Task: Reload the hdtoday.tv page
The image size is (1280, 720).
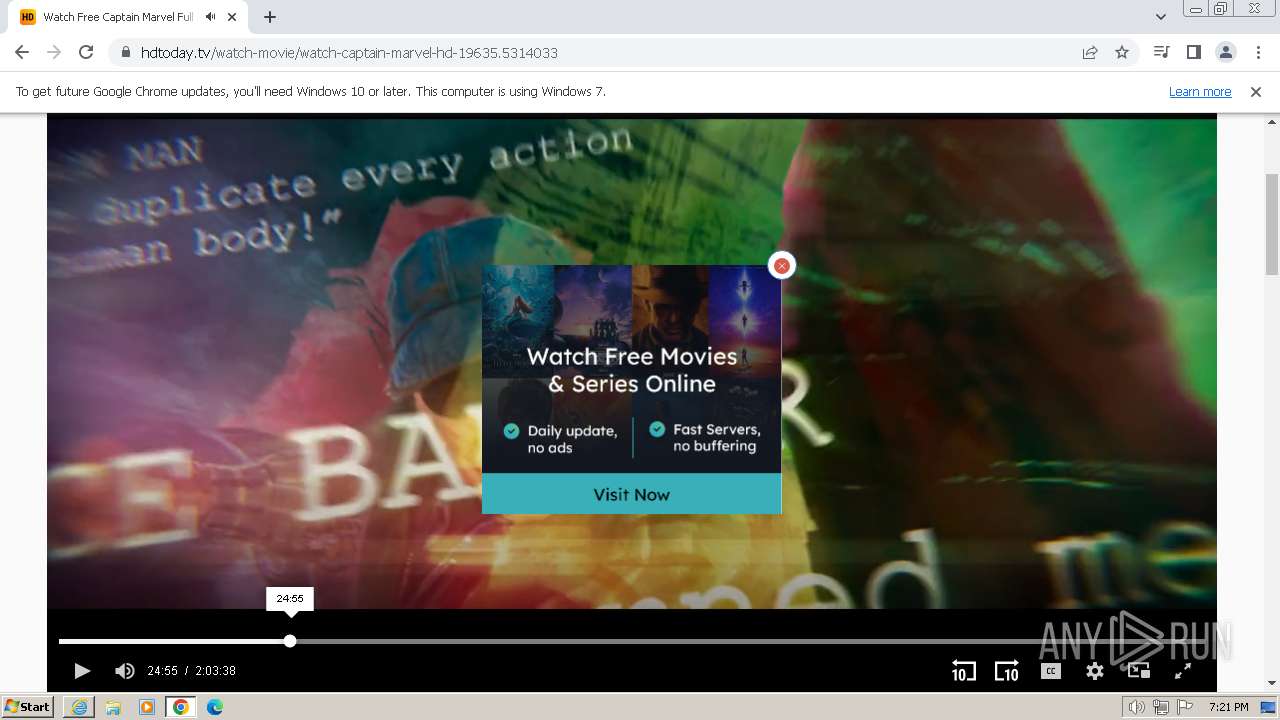Action: click(x=86, y=52)
